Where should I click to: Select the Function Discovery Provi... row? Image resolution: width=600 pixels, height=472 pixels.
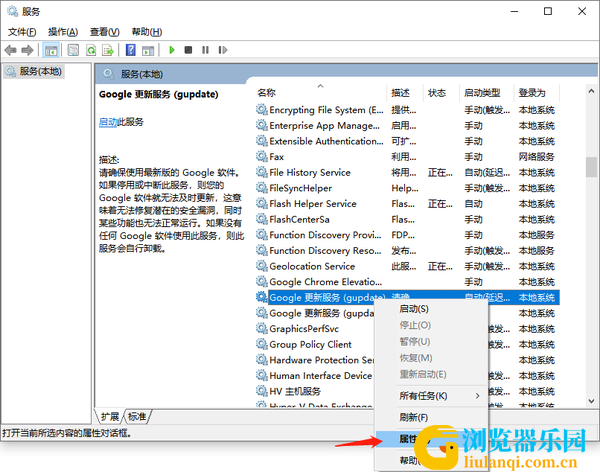pyautogui.click(x=407, y=235)
